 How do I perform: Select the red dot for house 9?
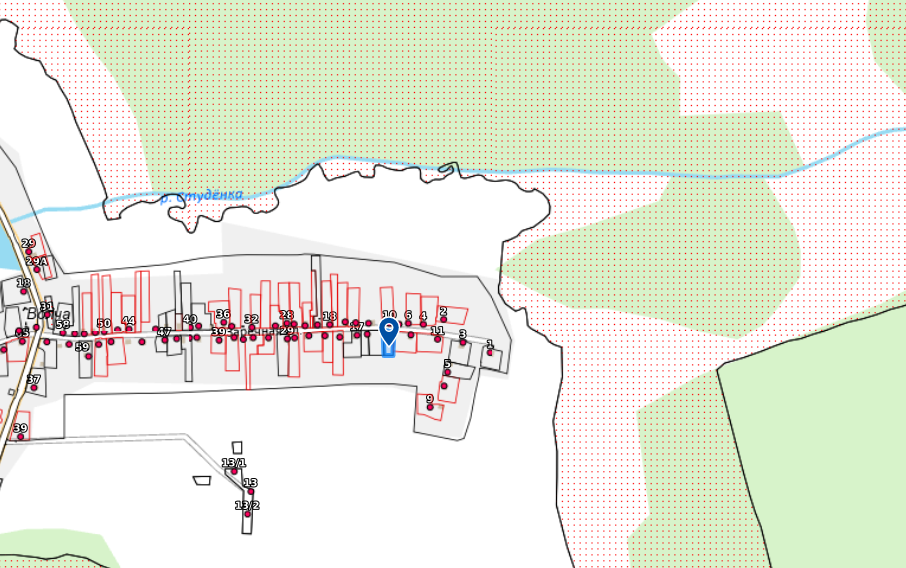[430, 407]
